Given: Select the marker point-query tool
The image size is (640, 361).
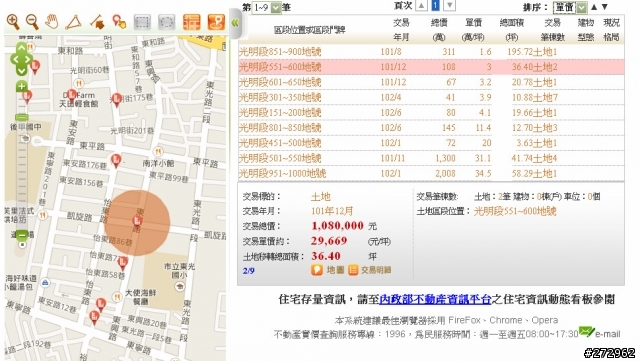Looking at the screenshot, I should click(x=119, y=22).
